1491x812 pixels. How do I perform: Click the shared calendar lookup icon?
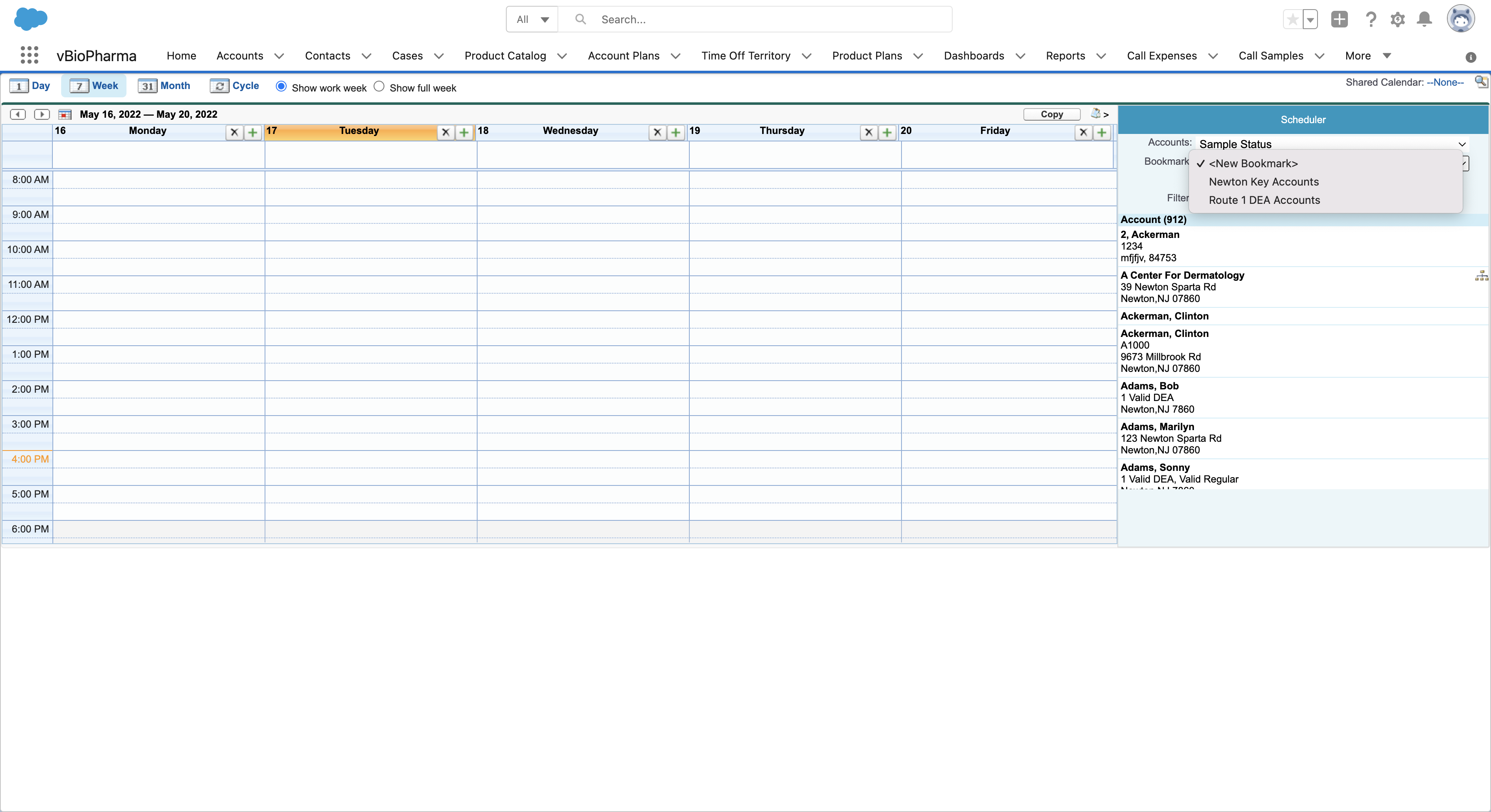click(x=1481, y=82)
